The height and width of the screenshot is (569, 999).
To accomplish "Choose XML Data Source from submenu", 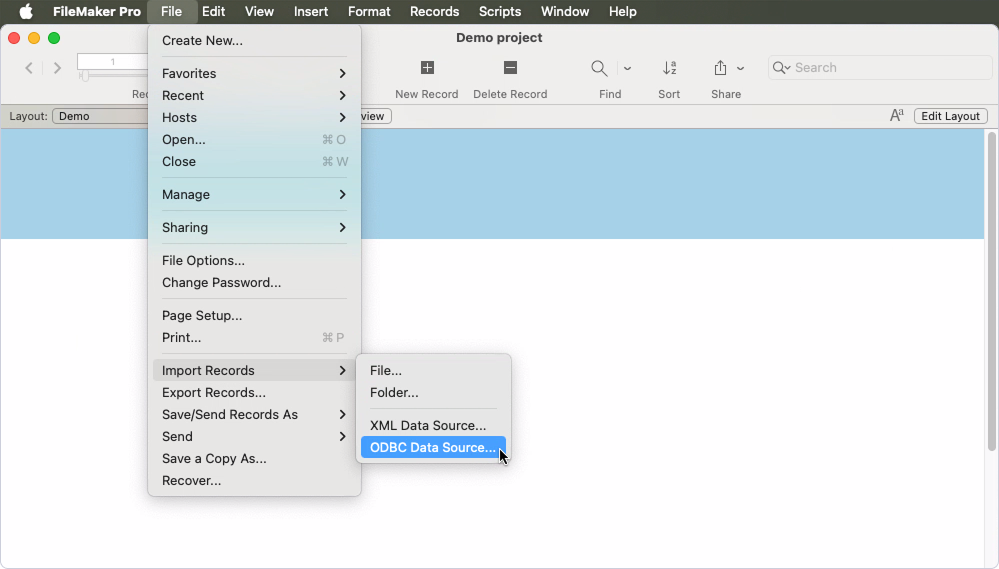I will (x=433, y=425).
